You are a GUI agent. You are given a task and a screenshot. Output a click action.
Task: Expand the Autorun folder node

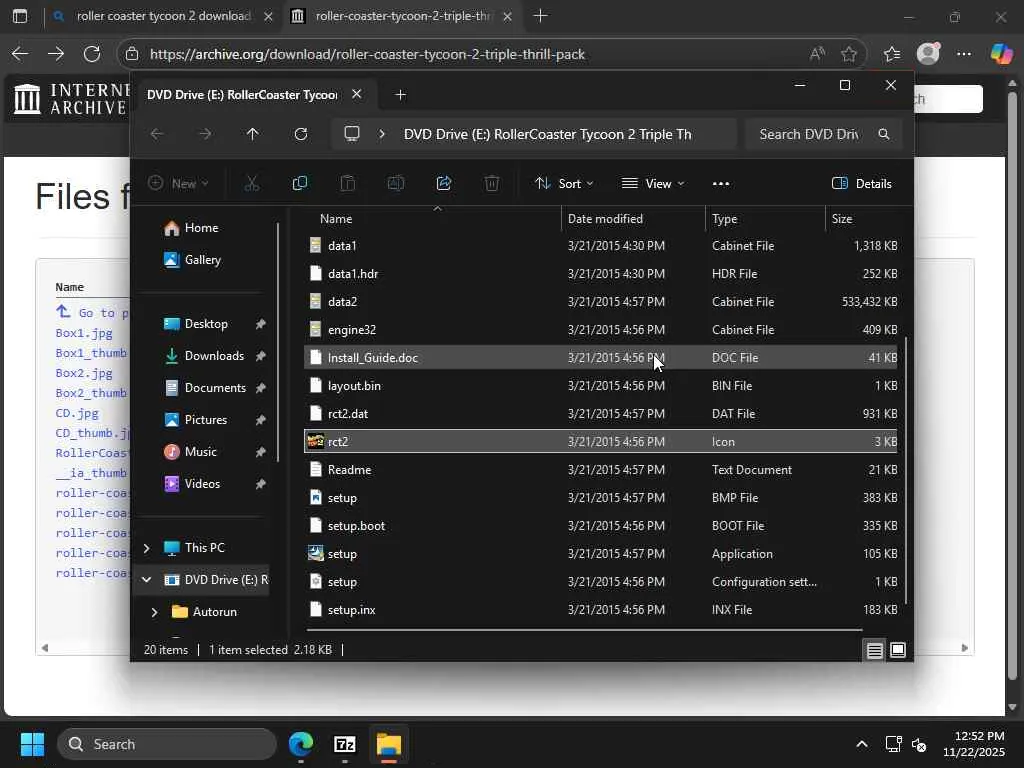coord(155,612)
